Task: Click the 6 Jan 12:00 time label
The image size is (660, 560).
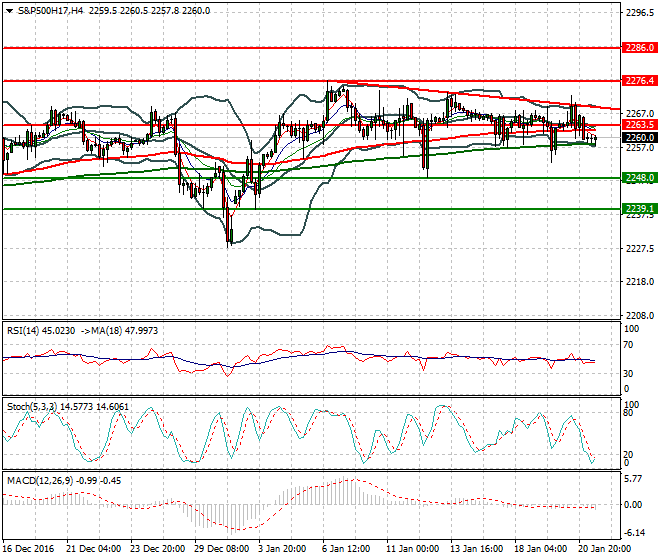Action: tap(346, 549)
